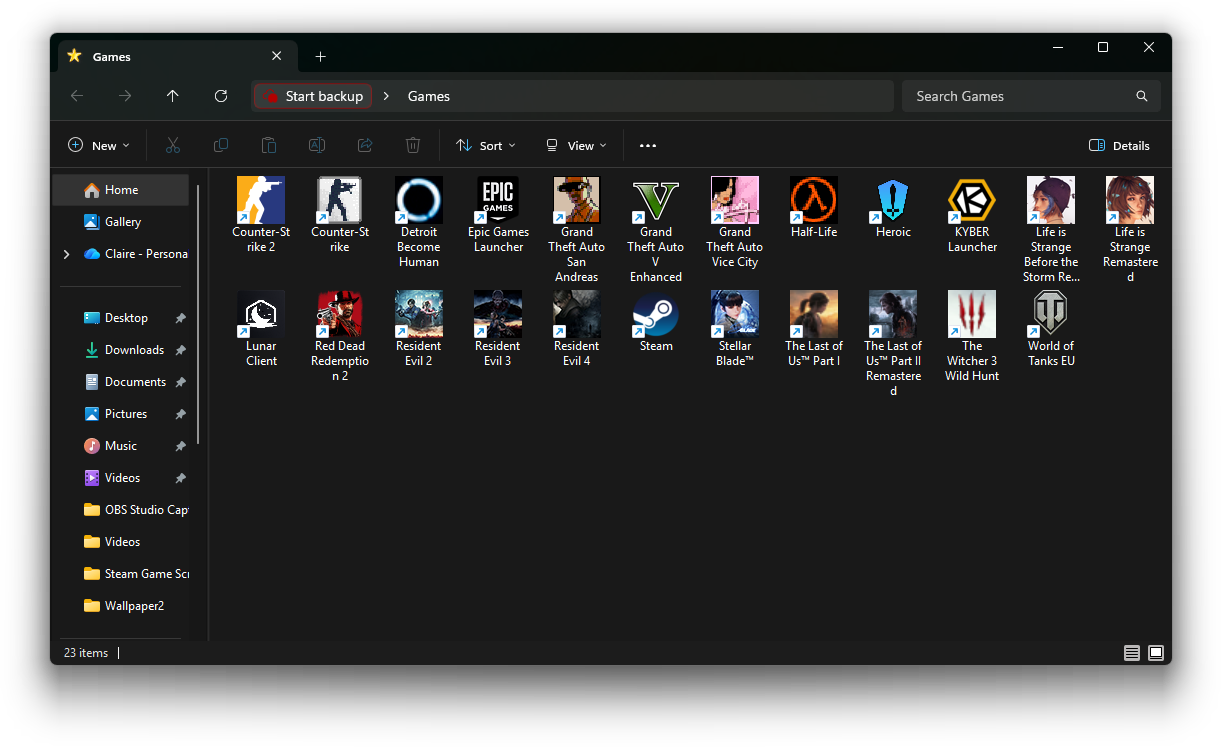Click the pin icon beside Documents
Screen dimensions: 1222x748
(x=181, y=382)
